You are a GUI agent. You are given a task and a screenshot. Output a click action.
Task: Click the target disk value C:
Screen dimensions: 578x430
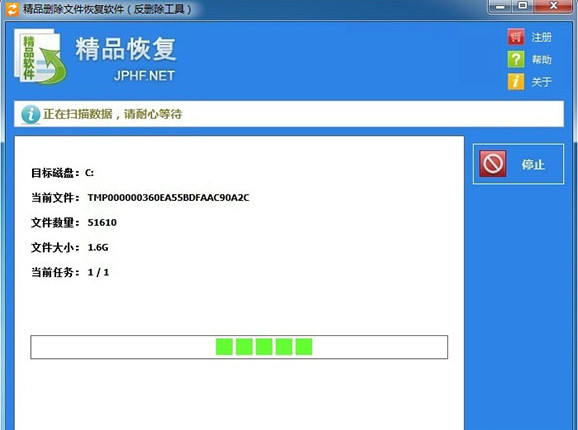click(89, 173)
